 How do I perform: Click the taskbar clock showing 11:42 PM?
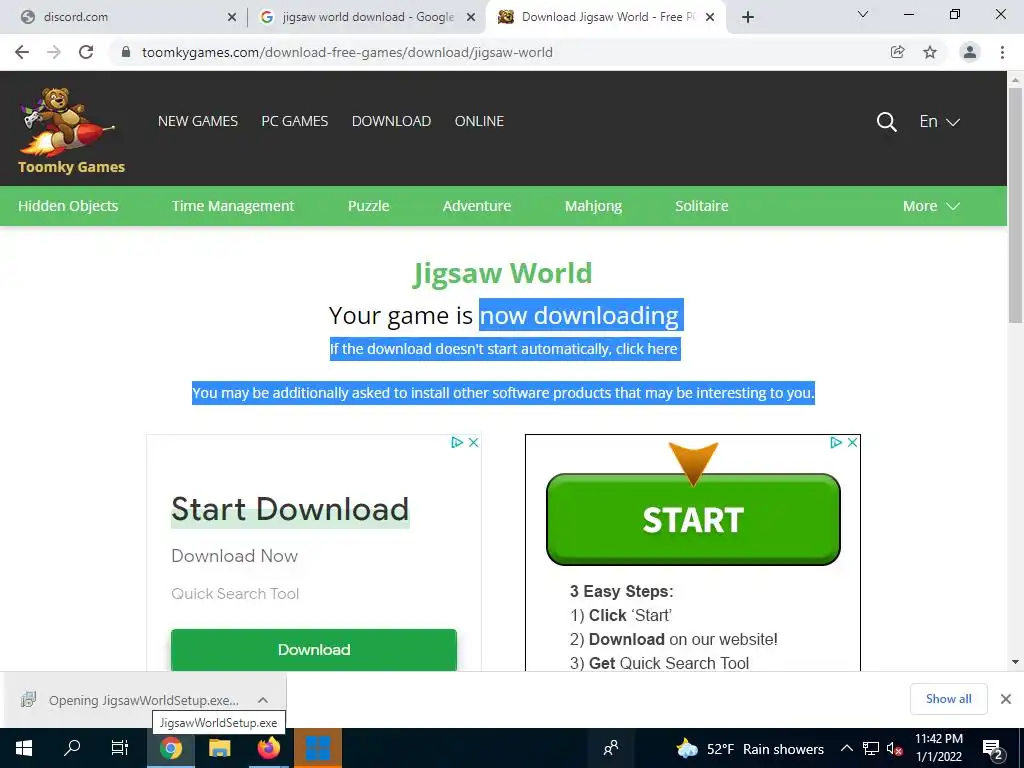(x=938, y=748)
